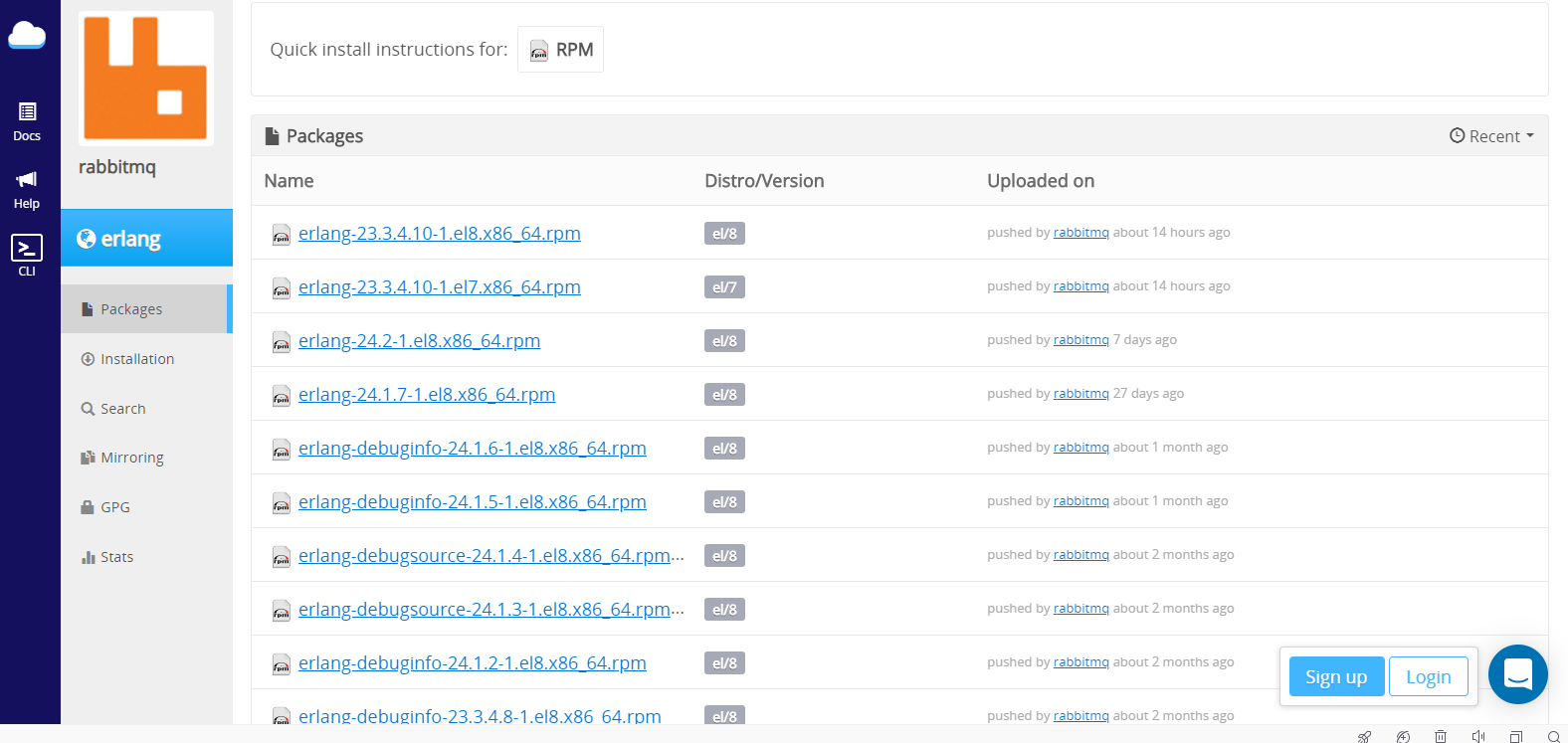
Task: Click package file icon beside erlang-debugsource-24.1.3-1
Action: 282,611
